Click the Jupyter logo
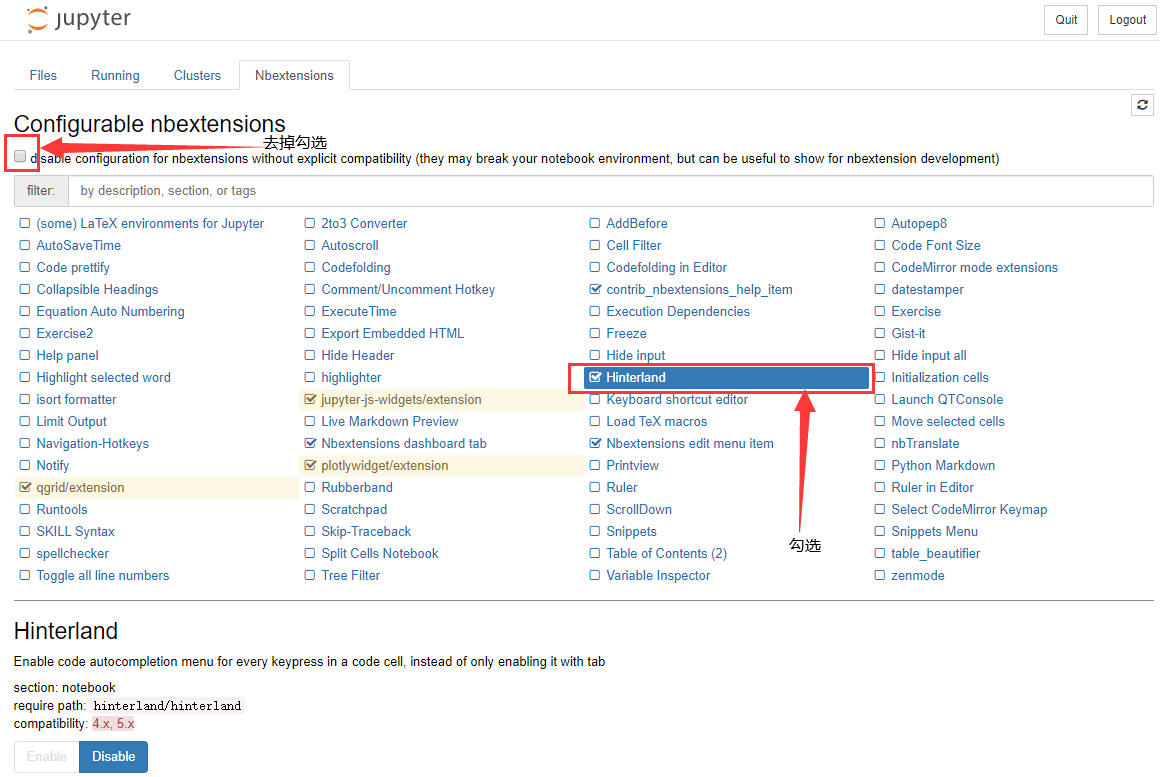Image resolution: width=1160 pixels, height=777 pixels. 78,19
